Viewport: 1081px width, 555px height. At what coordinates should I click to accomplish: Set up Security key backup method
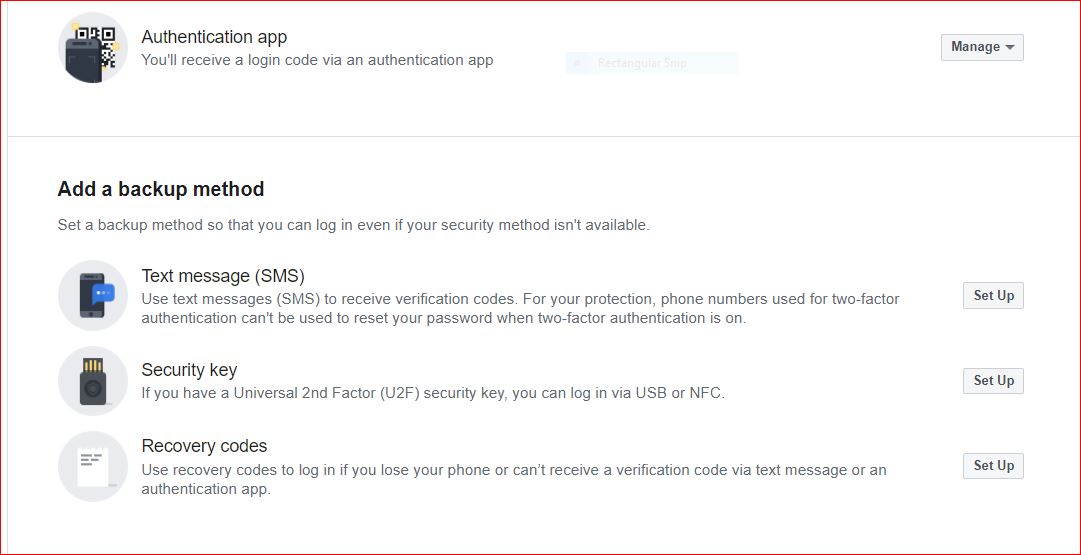coord(993,381)
